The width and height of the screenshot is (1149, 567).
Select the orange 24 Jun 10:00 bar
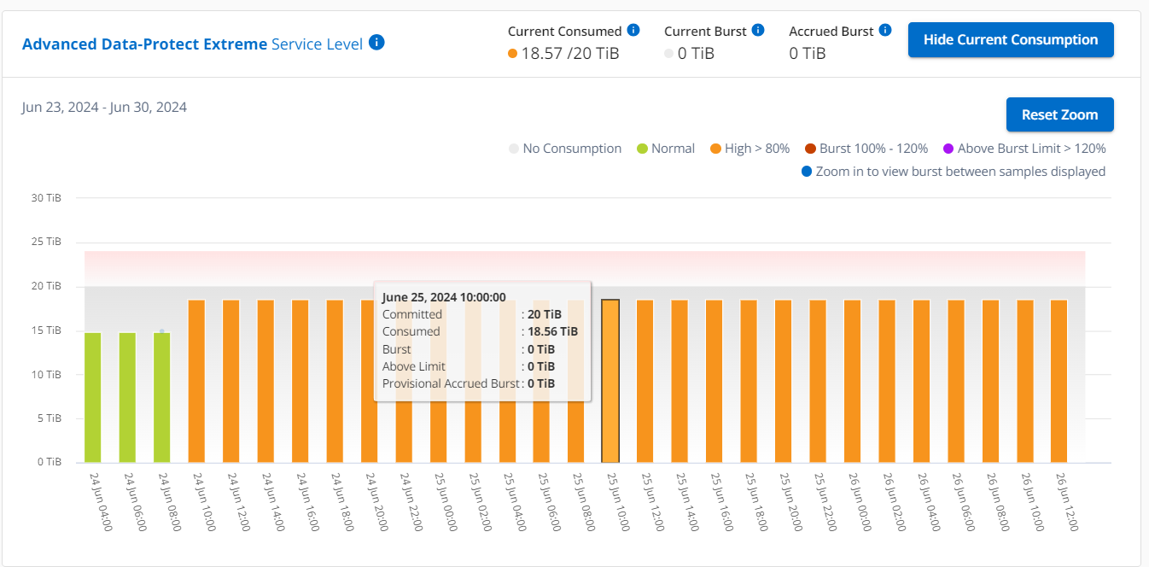197,380
